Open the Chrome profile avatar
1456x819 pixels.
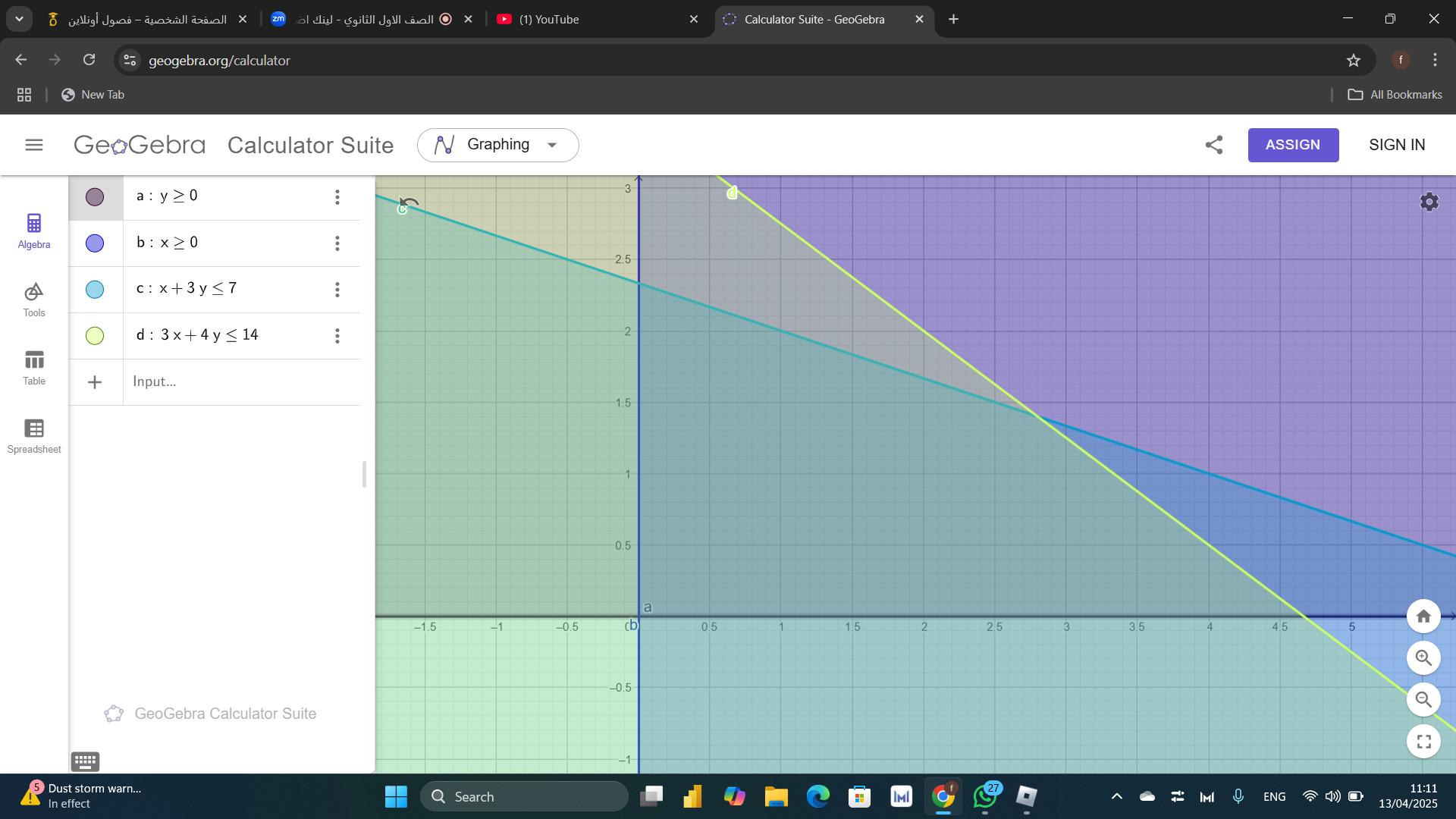coord(1401,60)
